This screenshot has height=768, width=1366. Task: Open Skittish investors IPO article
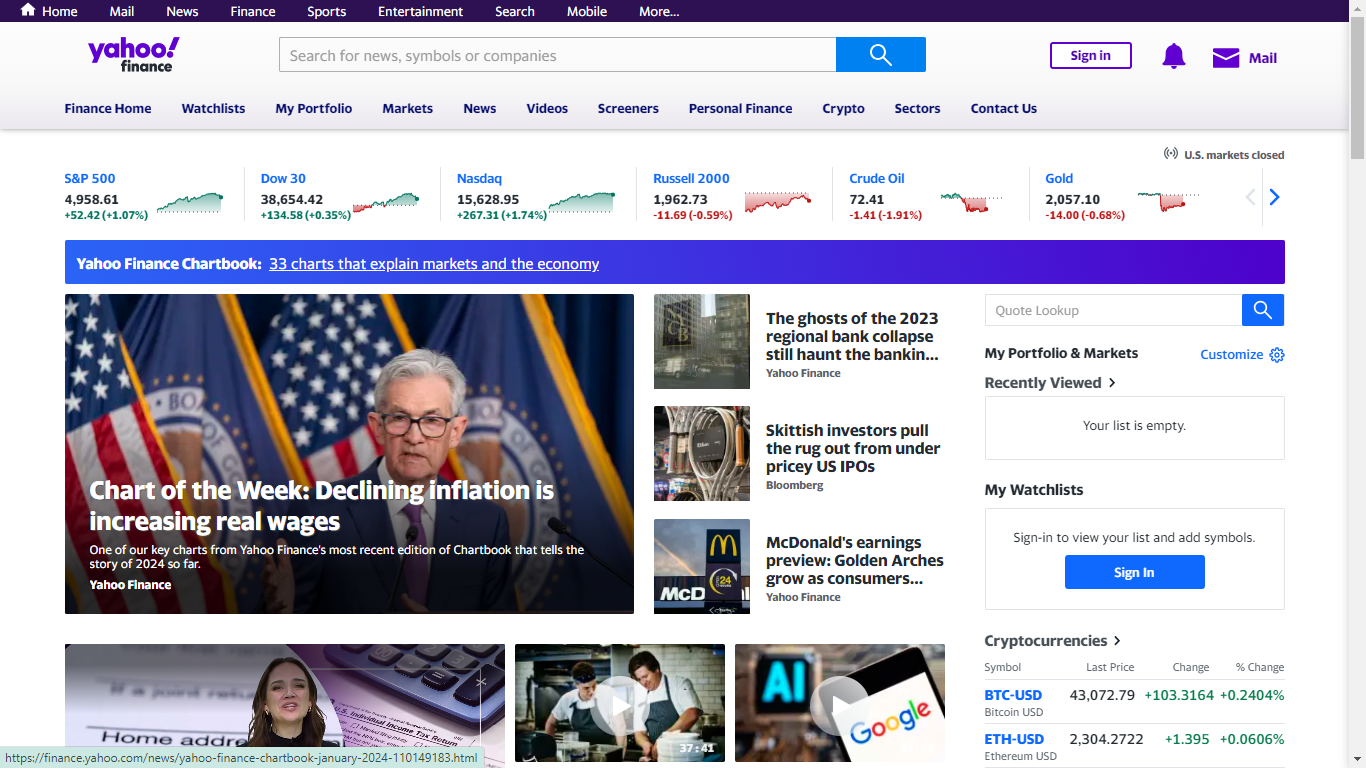pyautogui.click(x=853, y=448)
